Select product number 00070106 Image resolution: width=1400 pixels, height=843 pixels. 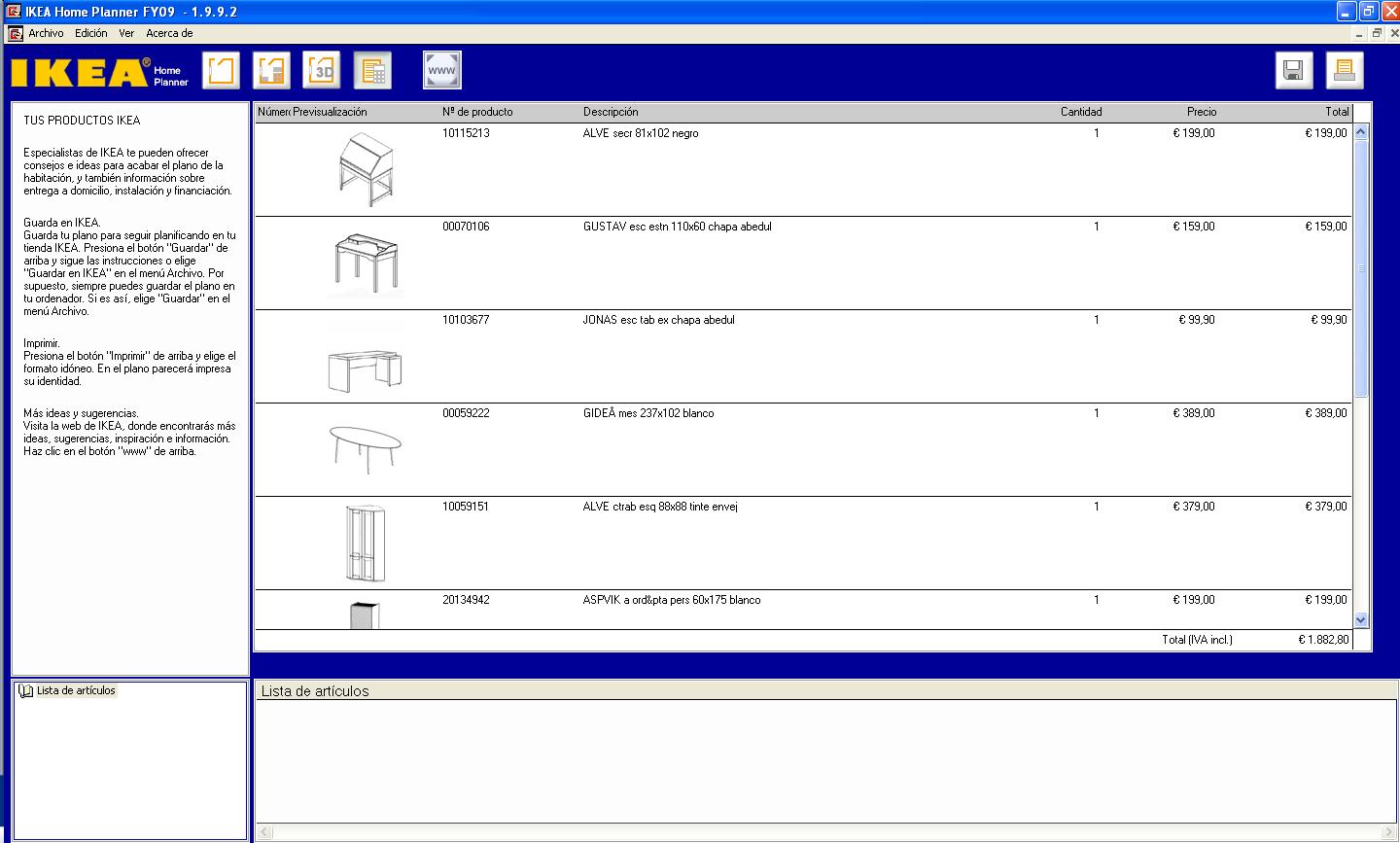tap(466, 227)
